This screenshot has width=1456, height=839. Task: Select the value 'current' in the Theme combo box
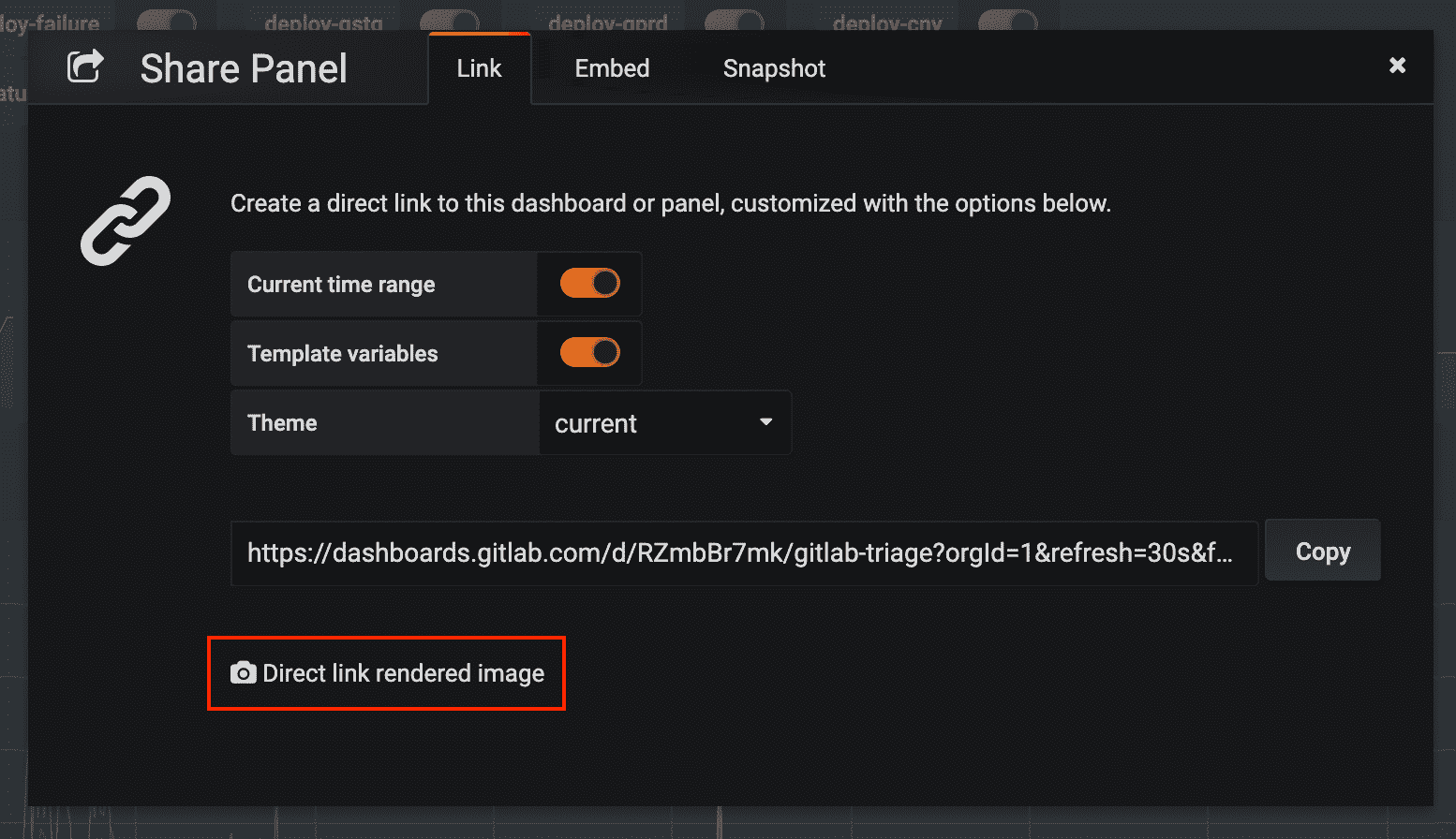(595, 422)
